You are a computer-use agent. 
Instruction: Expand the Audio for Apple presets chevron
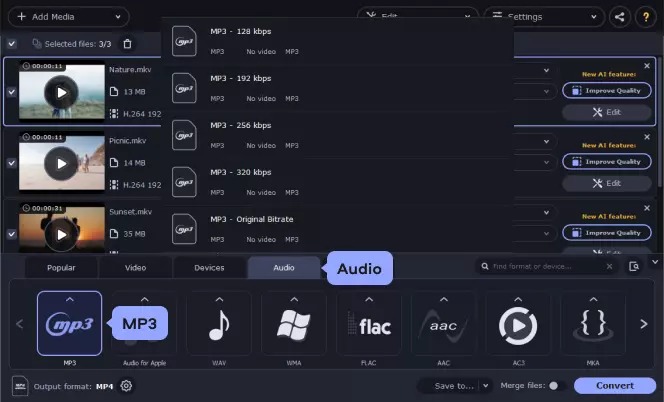[144, 299]
